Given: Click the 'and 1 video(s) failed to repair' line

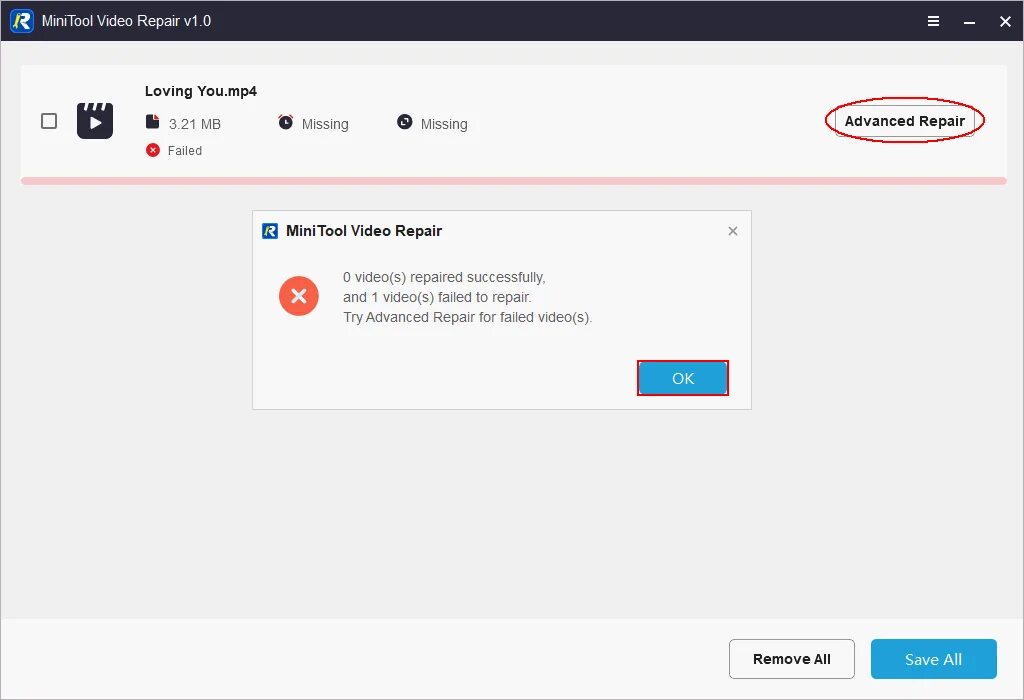Looking at the screenshot, I should 438,297.
